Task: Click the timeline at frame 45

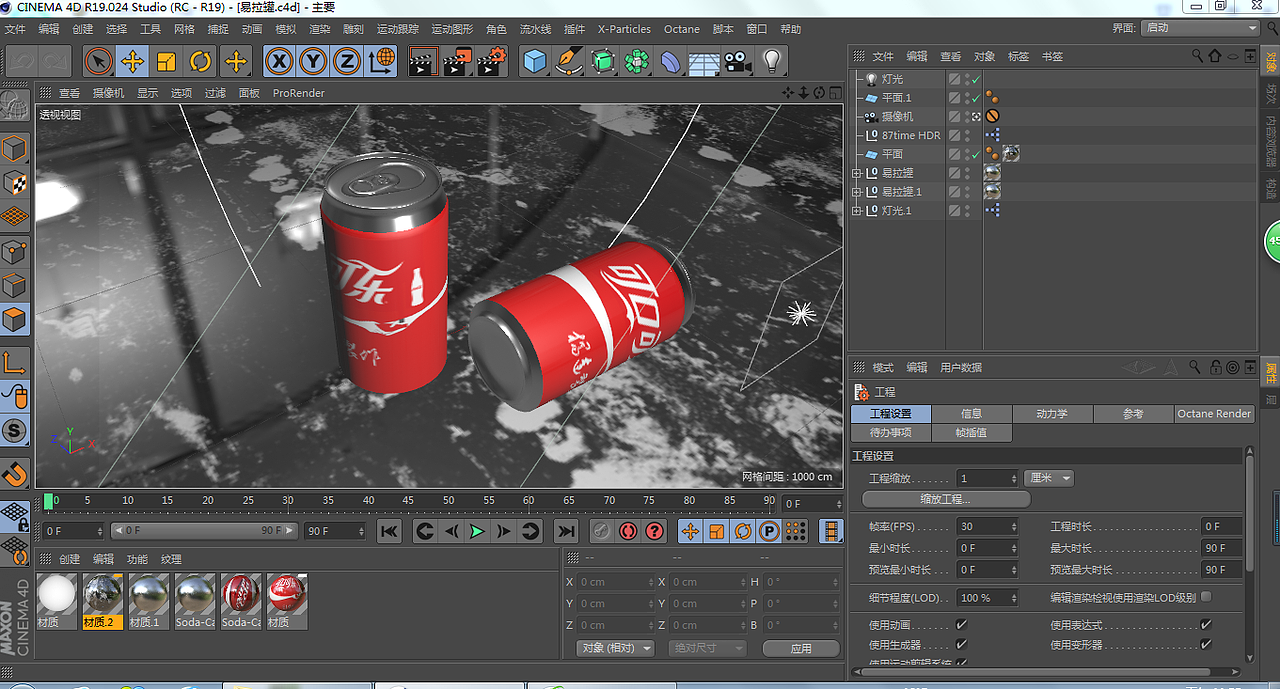Action: tap(408, 500)
